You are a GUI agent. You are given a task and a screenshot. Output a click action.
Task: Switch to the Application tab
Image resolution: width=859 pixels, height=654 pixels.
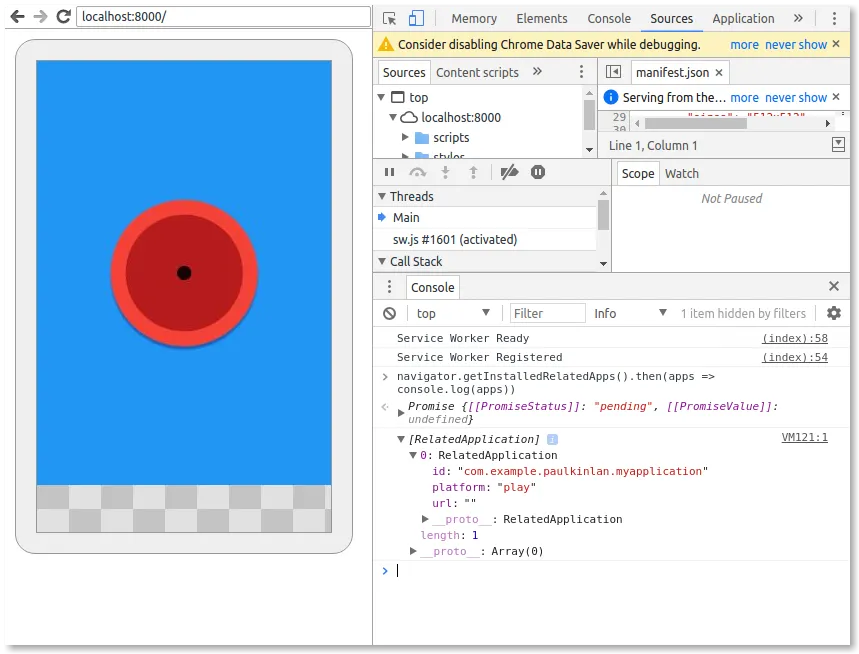[743, 19]
